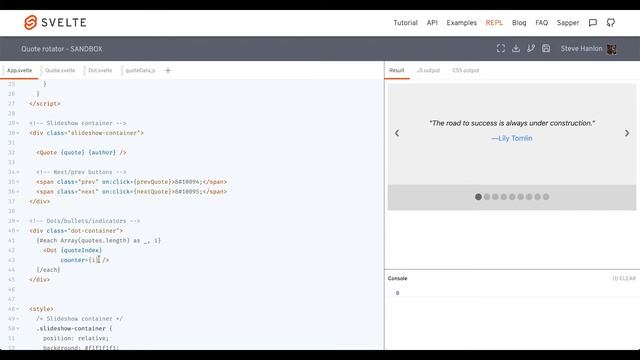Open the REPL nav link
This screenshot has height=360, width=640.
tap(494, 23)
